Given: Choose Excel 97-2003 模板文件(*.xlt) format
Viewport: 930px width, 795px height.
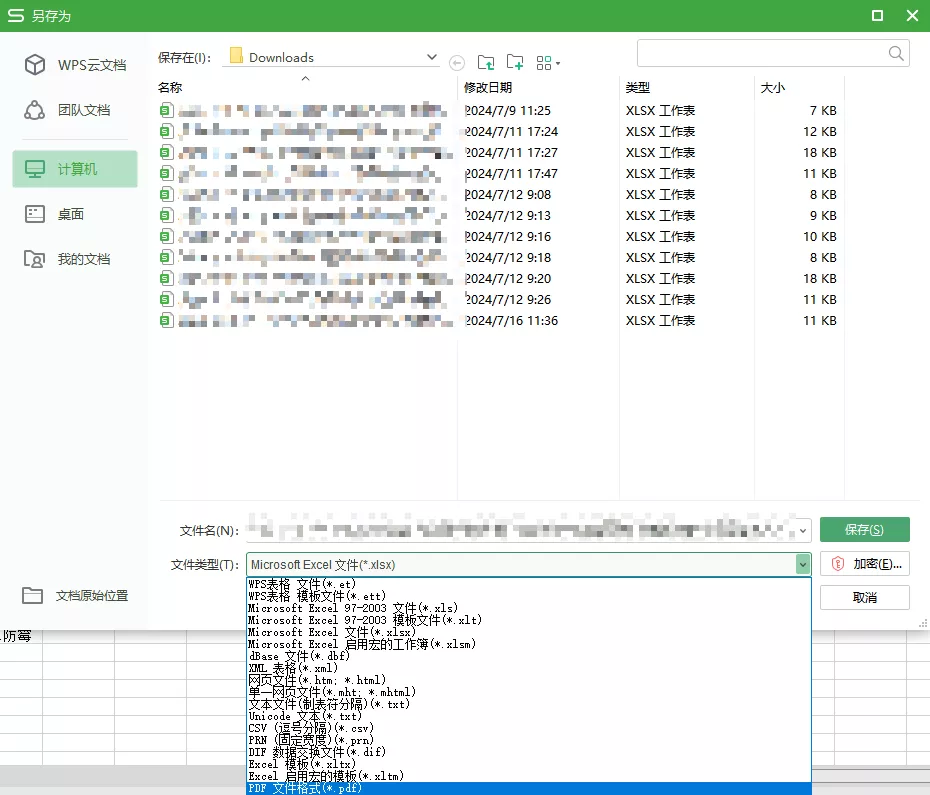Looking at the screenshot, I should click(365, 620).
